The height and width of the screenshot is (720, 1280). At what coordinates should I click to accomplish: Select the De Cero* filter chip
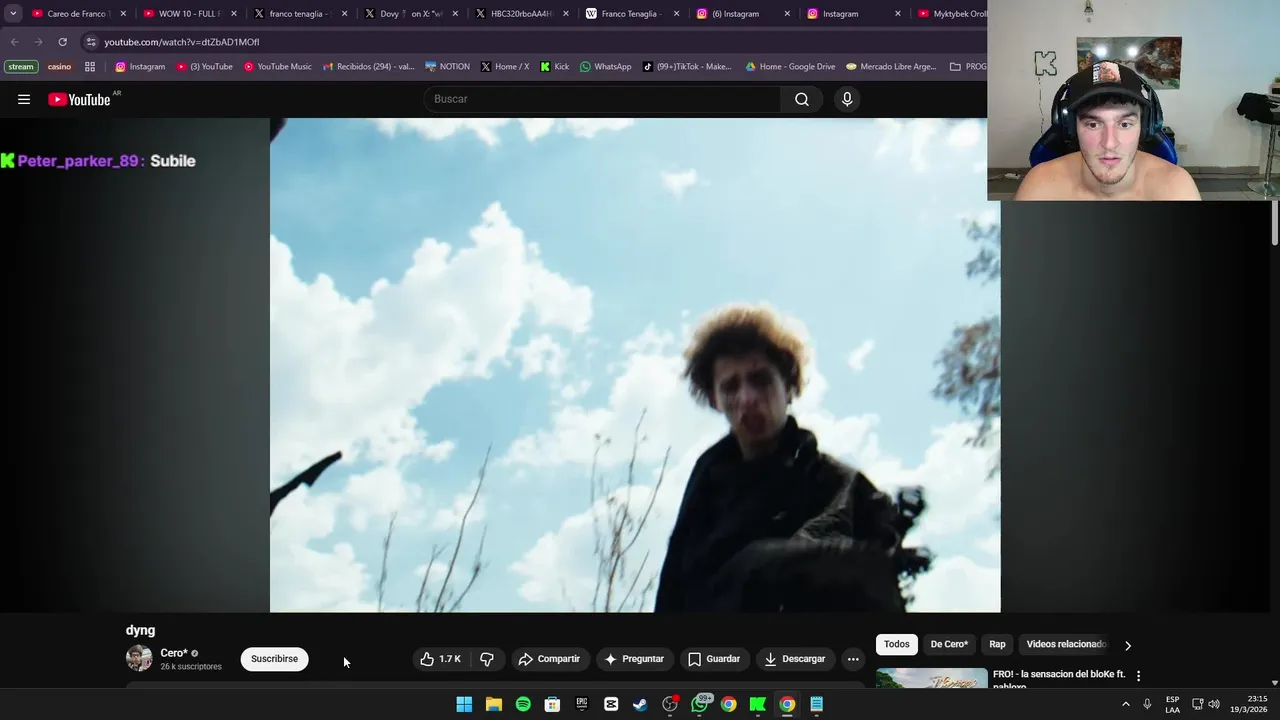(949, 644)
